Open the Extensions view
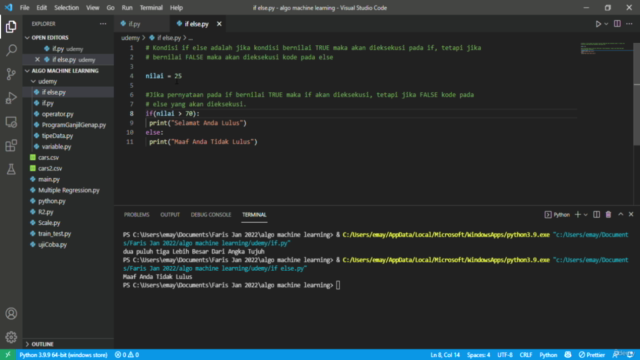 (11, 145)
